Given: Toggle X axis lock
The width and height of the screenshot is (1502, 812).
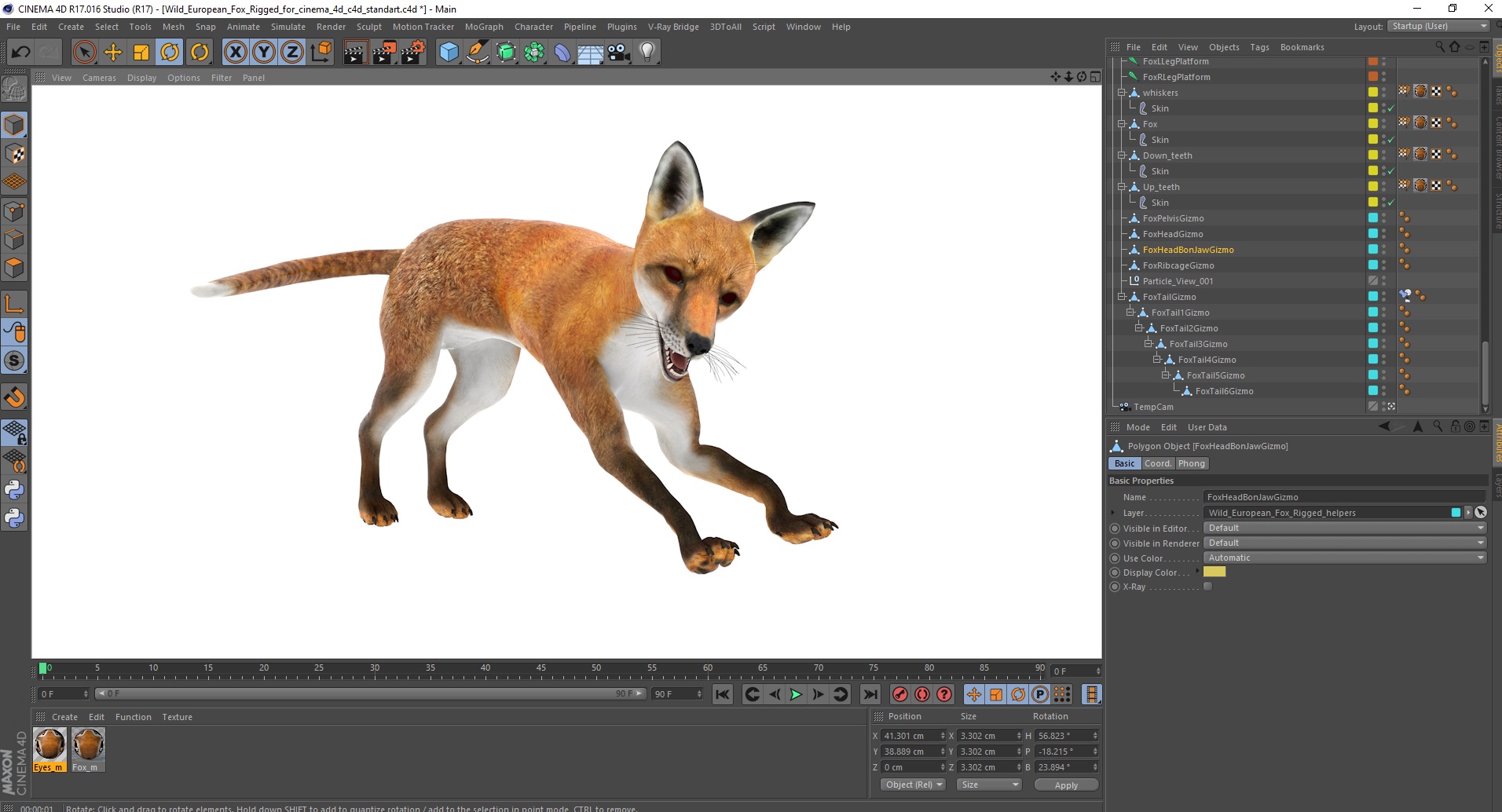Looking at the screenshot, I should click(235, 53).
